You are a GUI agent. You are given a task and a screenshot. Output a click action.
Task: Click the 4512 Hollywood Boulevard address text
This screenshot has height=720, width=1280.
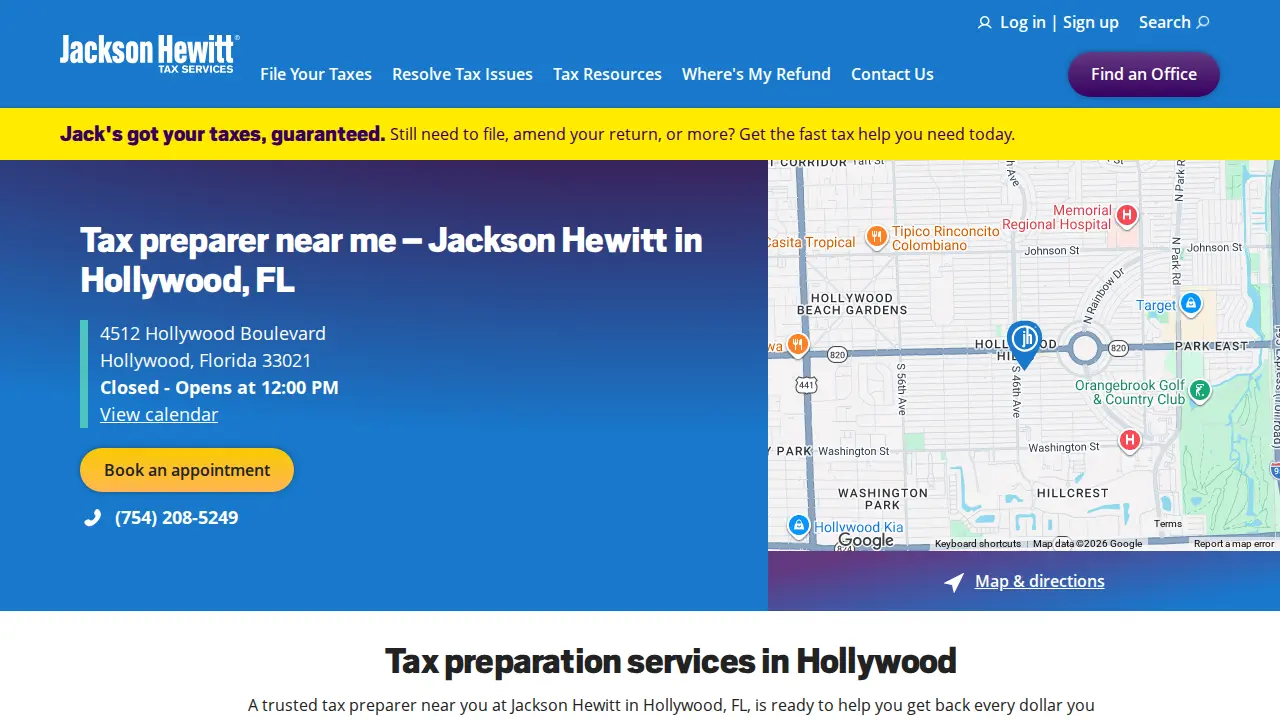pyautogui.click(x=213, y=333)
